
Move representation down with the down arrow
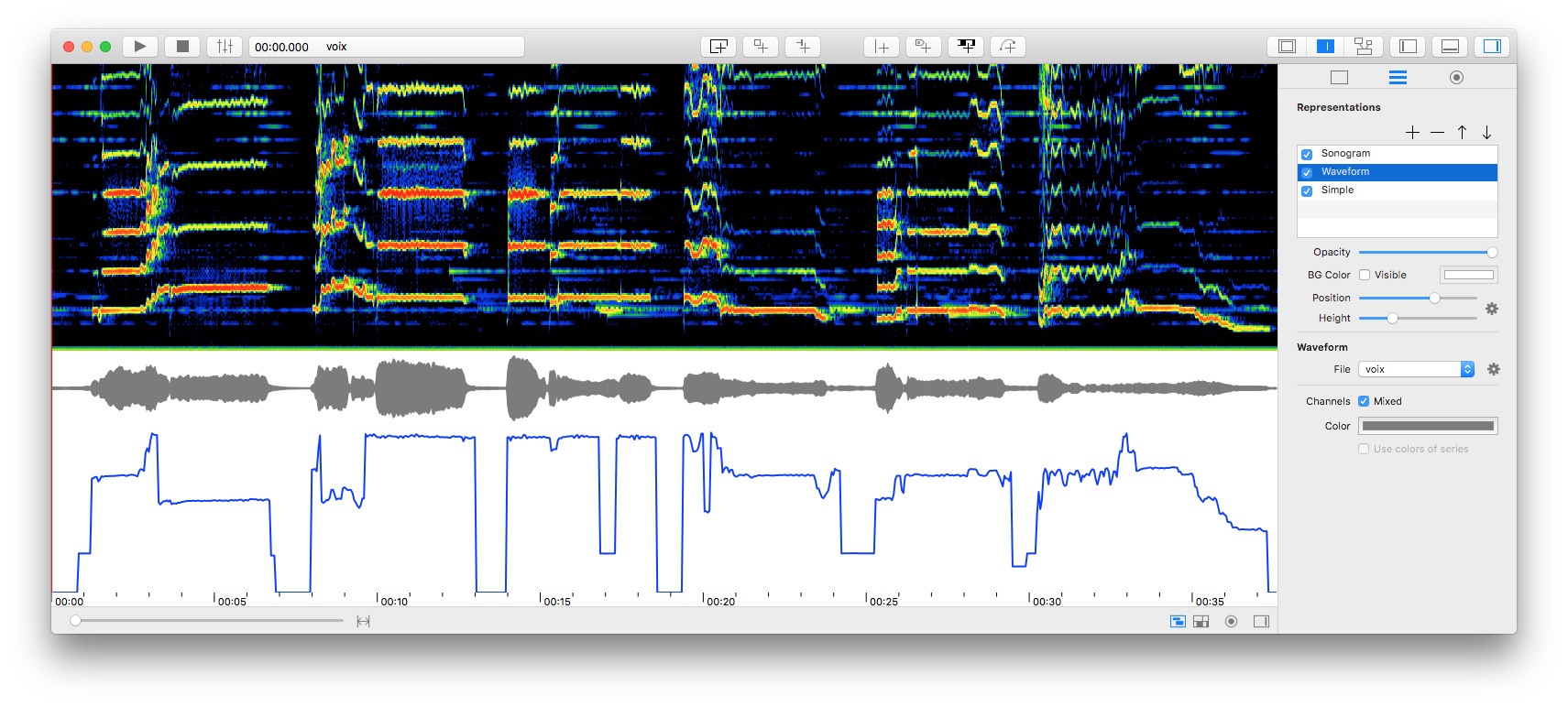(x=1486, y=133)
